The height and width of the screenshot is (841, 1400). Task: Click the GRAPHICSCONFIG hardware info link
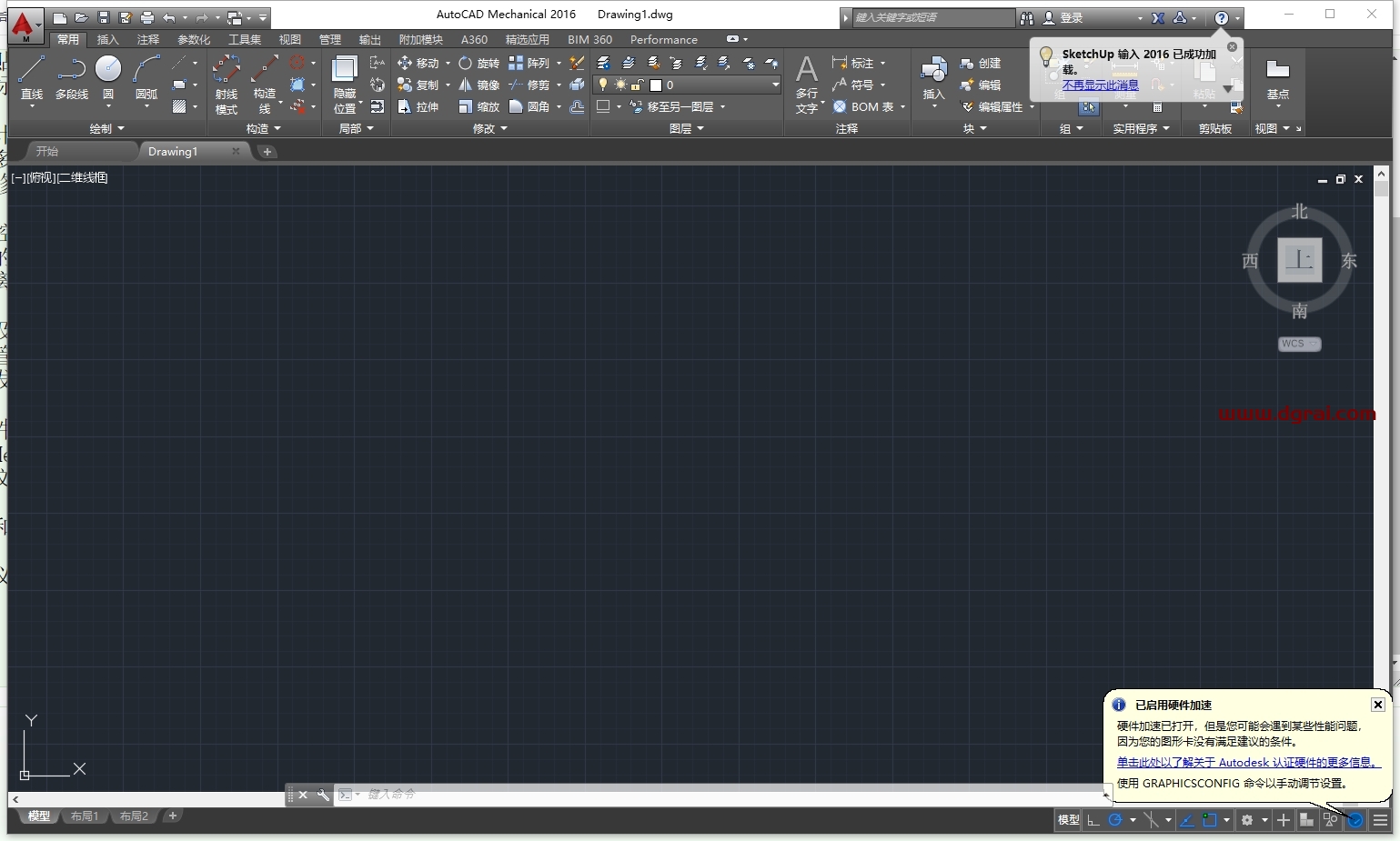pos(1249,762)
